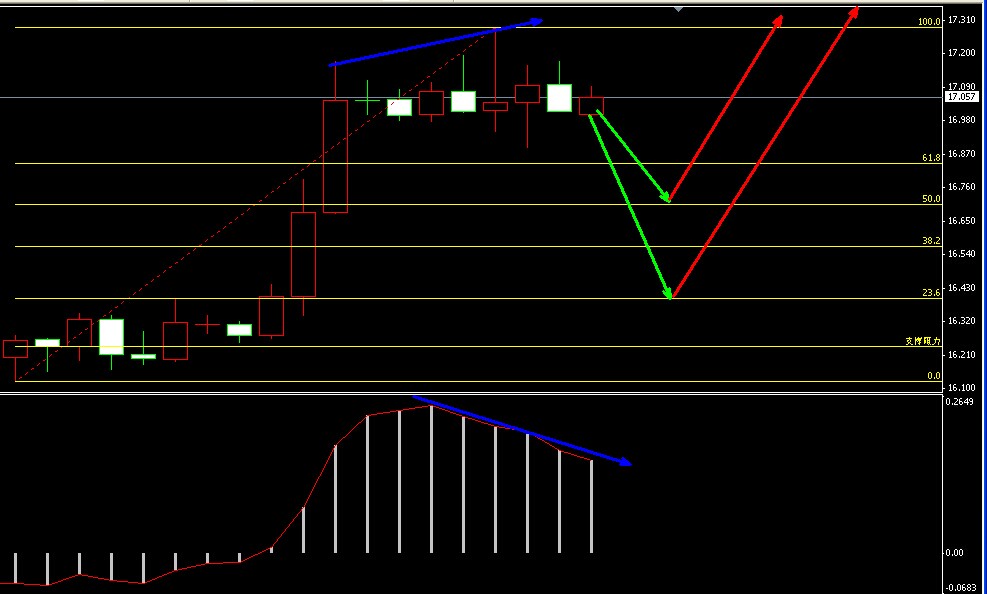Image resolution: width=987 pixels, height=594 pixels.
Task: Select the 61.8 Fibonacci level label
Action: pyautogui.click(x=930, y=158)
